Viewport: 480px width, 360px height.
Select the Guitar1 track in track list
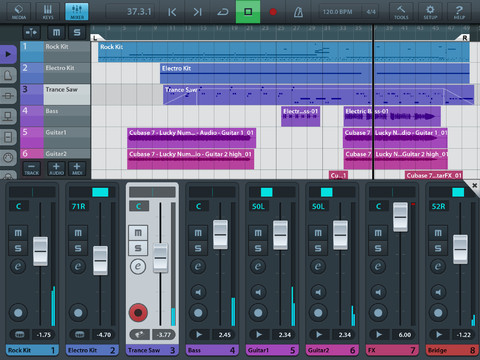coord(55,137)
